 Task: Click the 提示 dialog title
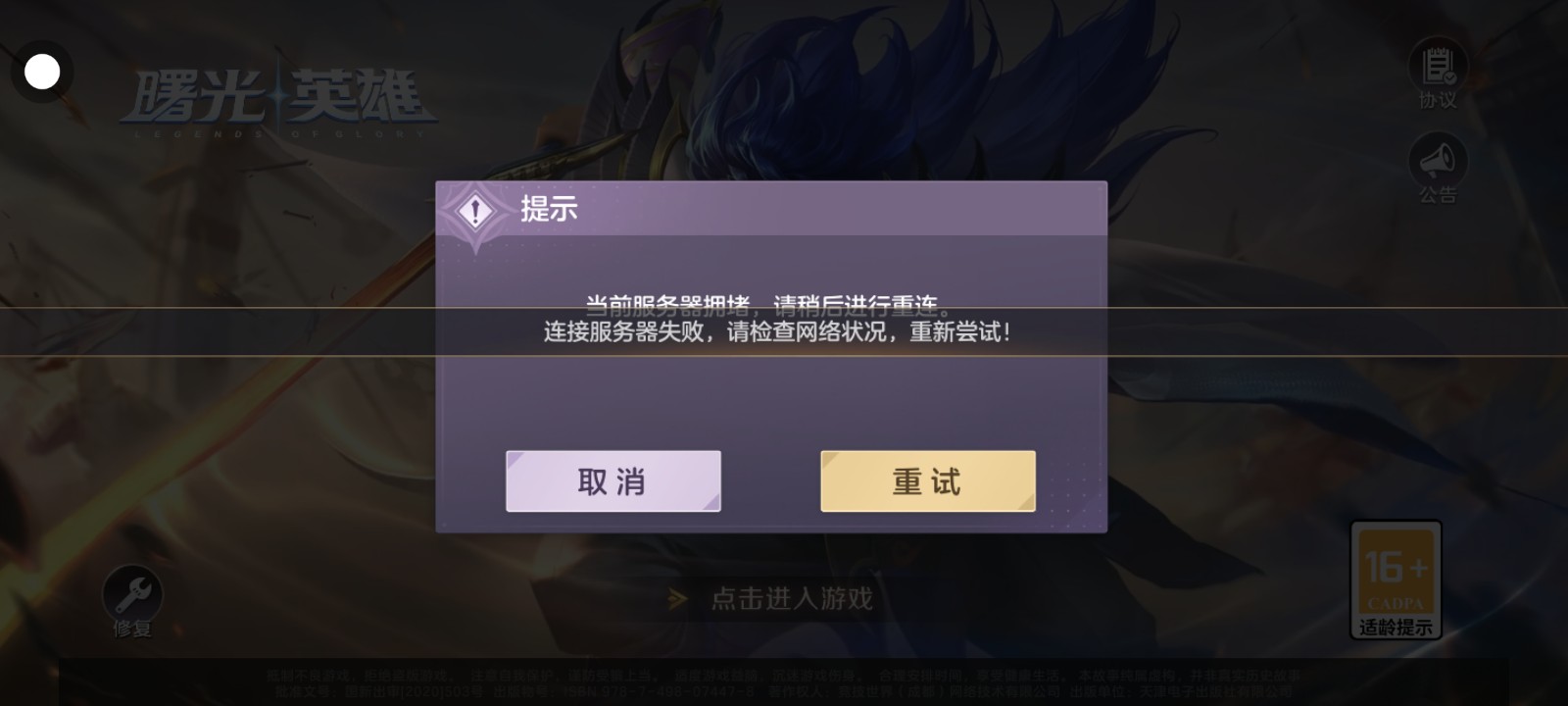[x=549, y=209]
